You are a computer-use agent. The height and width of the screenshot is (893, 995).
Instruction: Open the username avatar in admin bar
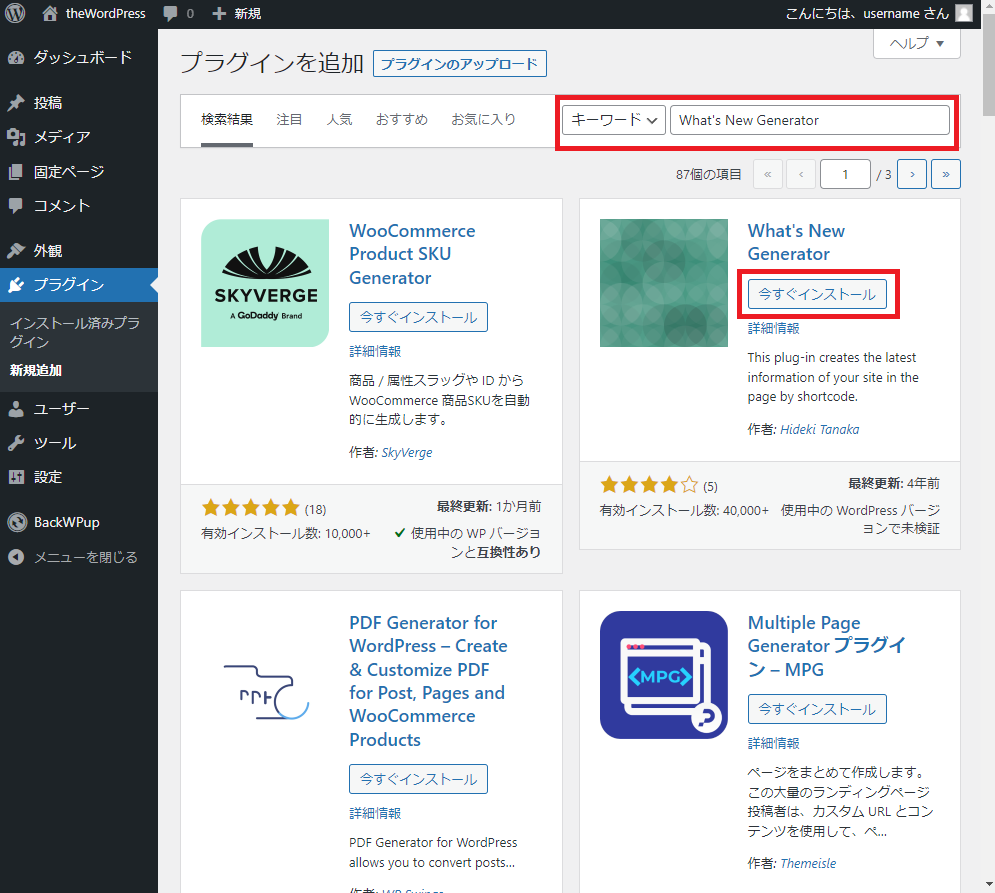pos(964,13)
